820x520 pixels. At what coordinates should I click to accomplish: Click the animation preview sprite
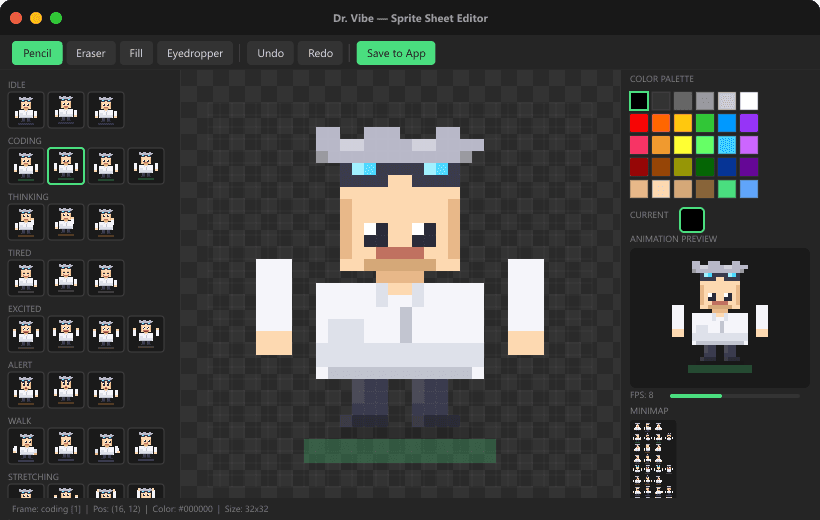[x=720, y=317]
